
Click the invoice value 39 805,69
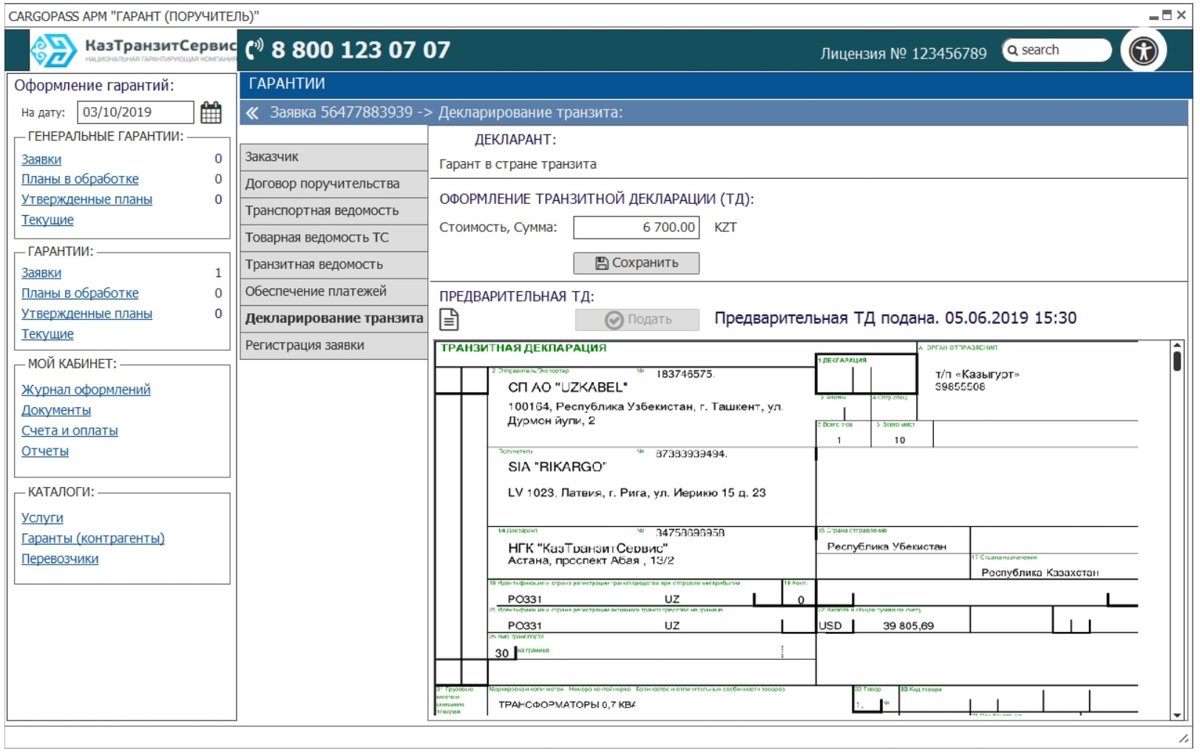(x=908, y=626)
